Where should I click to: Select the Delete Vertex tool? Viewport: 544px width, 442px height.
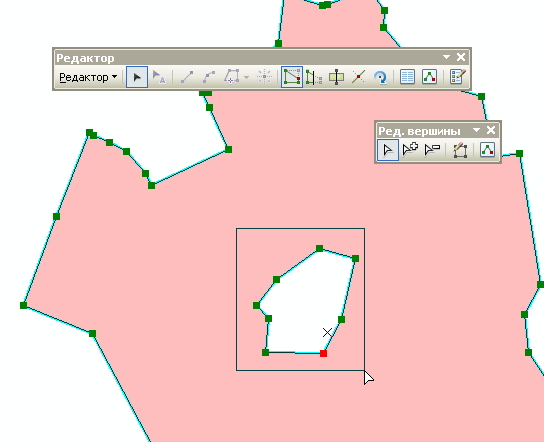pos(432,150)
